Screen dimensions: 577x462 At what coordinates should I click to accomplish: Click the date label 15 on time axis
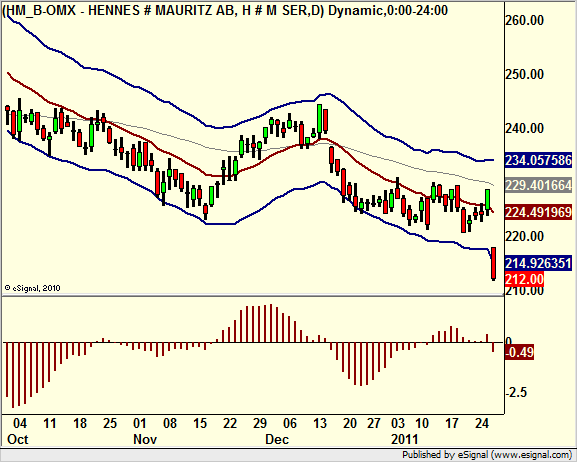point(200,423)
